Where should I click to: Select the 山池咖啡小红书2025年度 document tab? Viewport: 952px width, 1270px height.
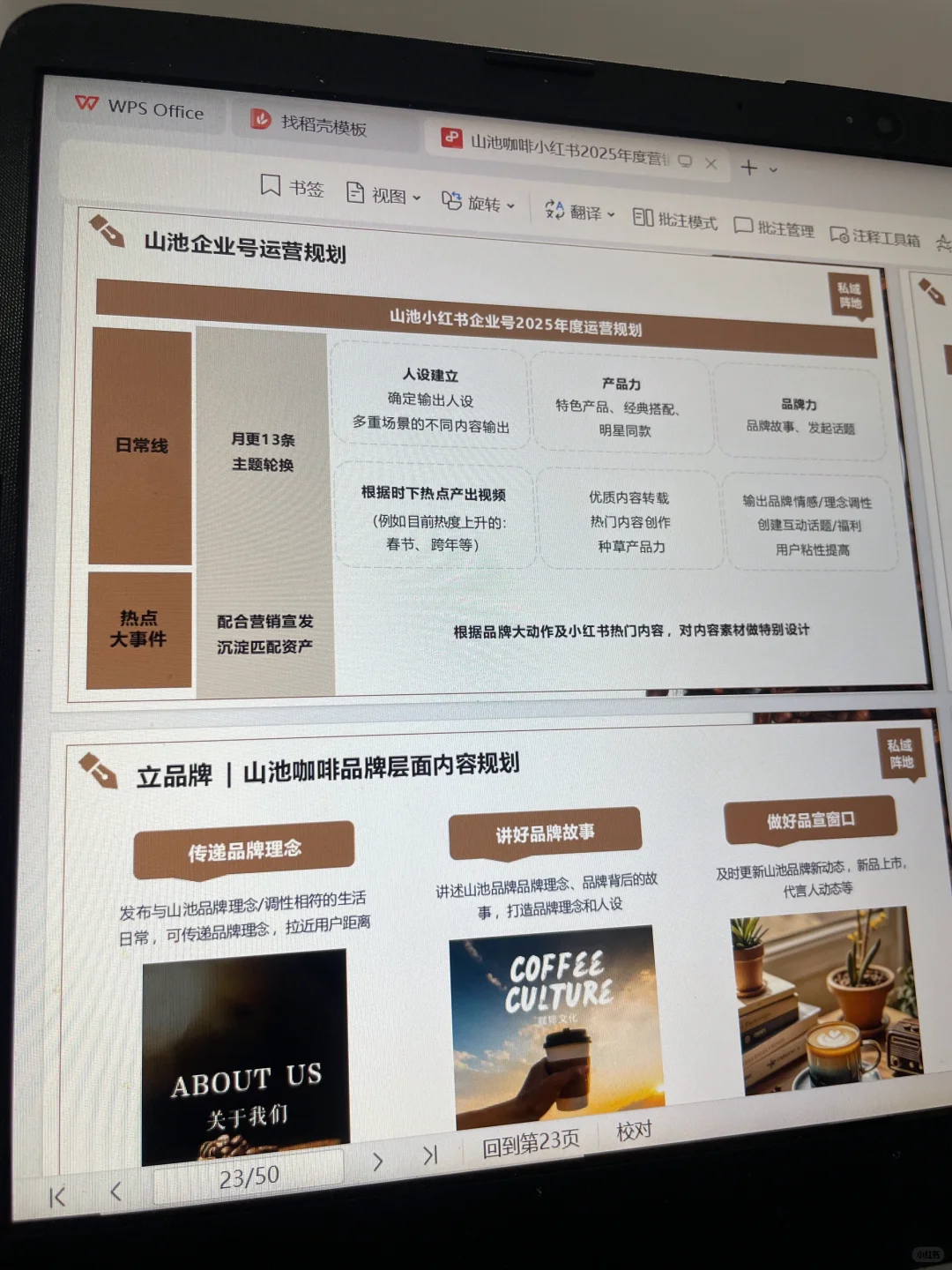pyautogui.click(x=569, y=150)
